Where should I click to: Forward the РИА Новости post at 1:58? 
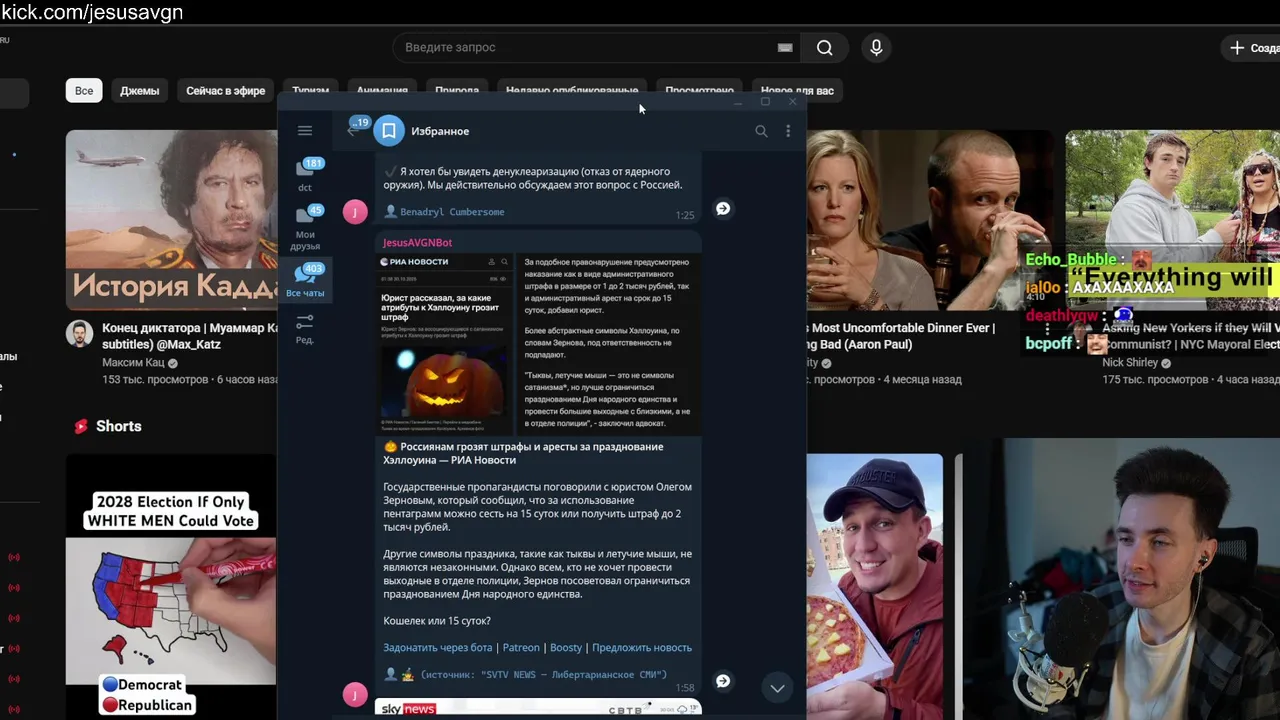(x=723, y=681)
